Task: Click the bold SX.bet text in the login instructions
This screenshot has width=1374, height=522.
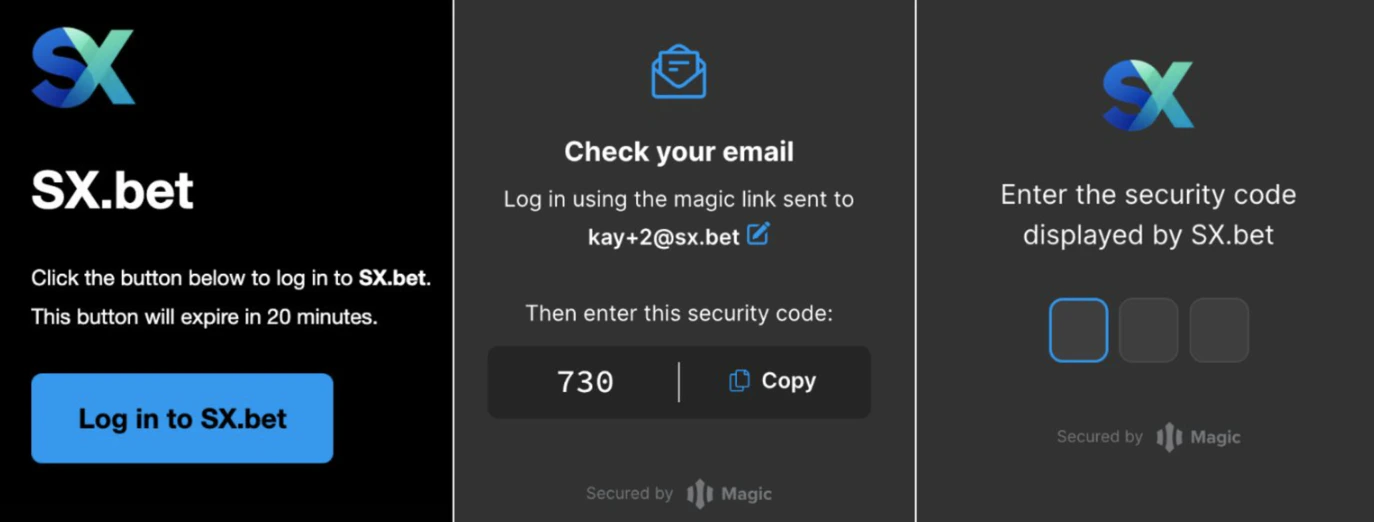Action: pos(393,278)
